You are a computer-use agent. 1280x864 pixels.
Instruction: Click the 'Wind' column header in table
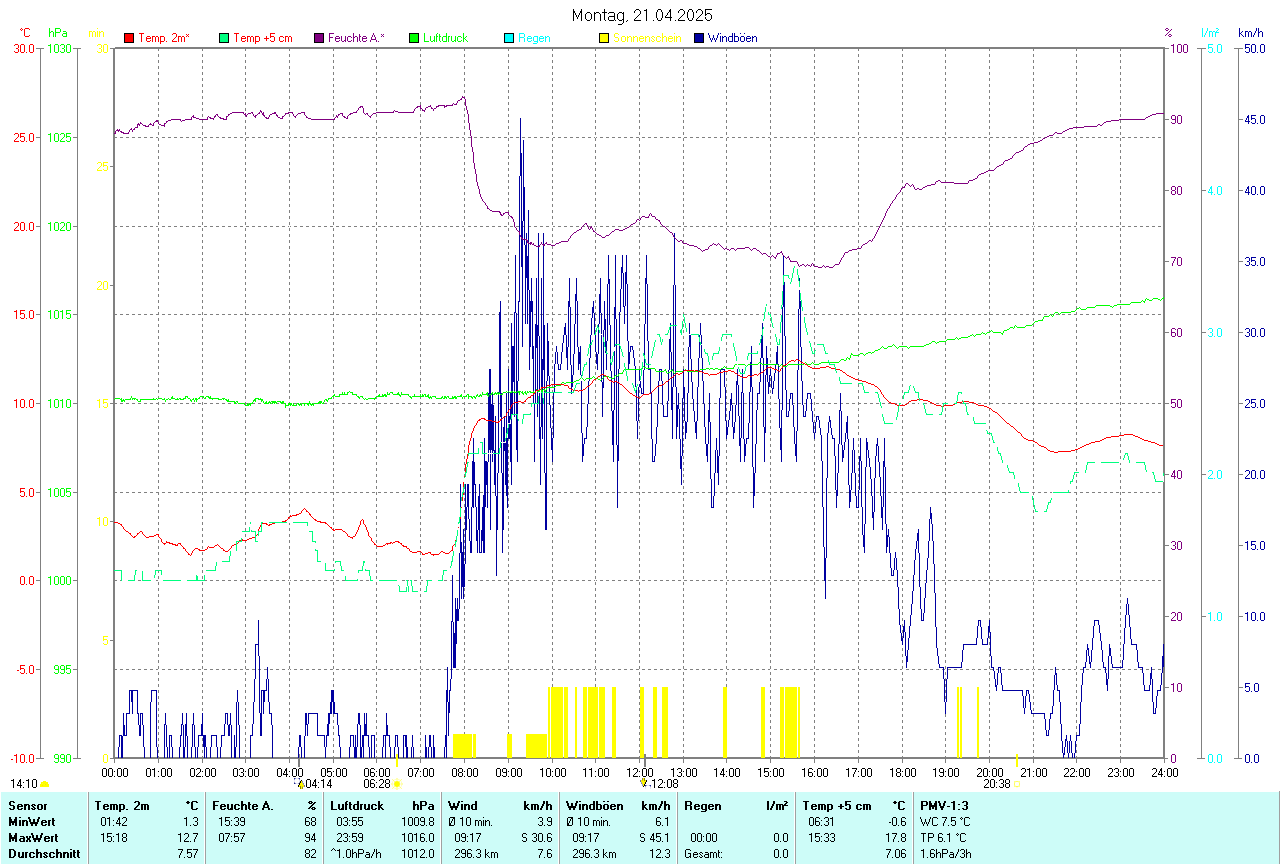point(463,805)
